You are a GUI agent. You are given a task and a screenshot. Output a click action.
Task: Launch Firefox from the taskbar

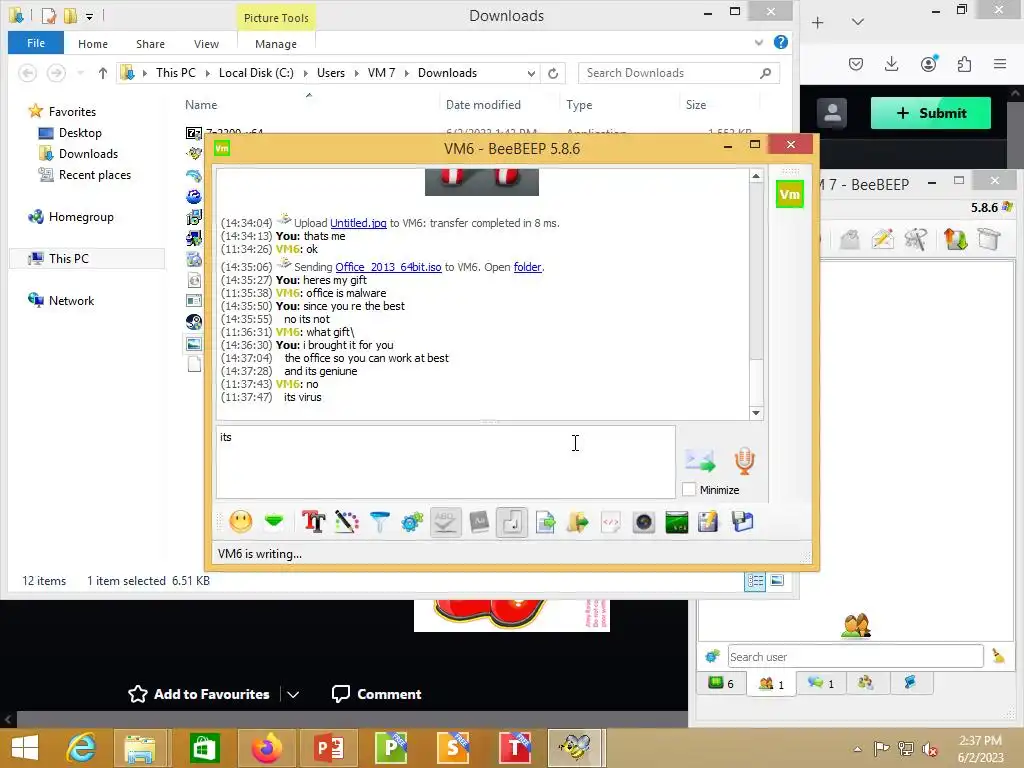[266, 748]
